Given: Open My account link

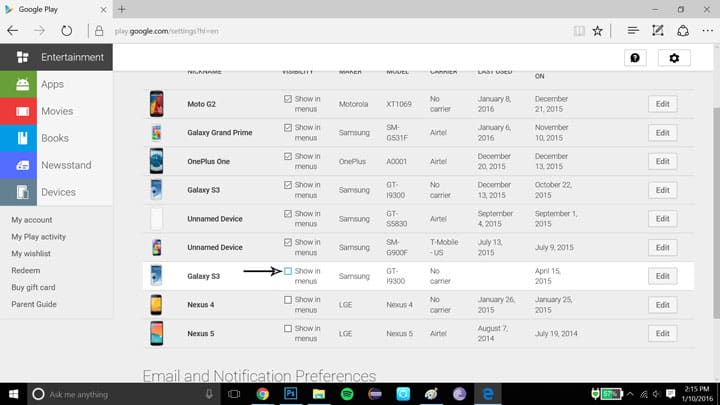Looking at the screenshot, I should pyautogui.click(x=32, y=219).
